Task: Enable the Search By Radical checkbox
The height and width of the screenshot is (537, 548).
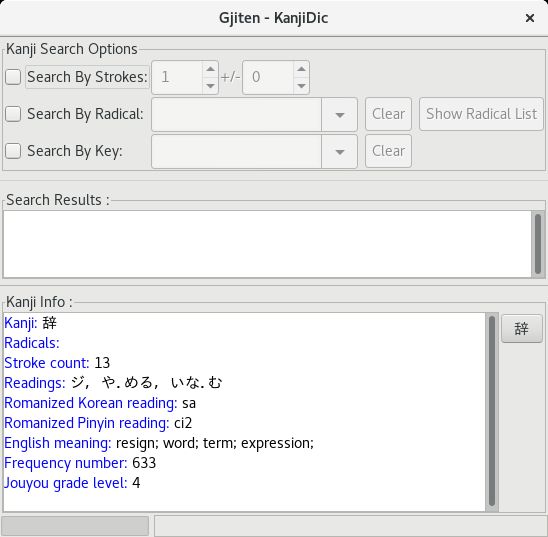Action: coord(13,114)
